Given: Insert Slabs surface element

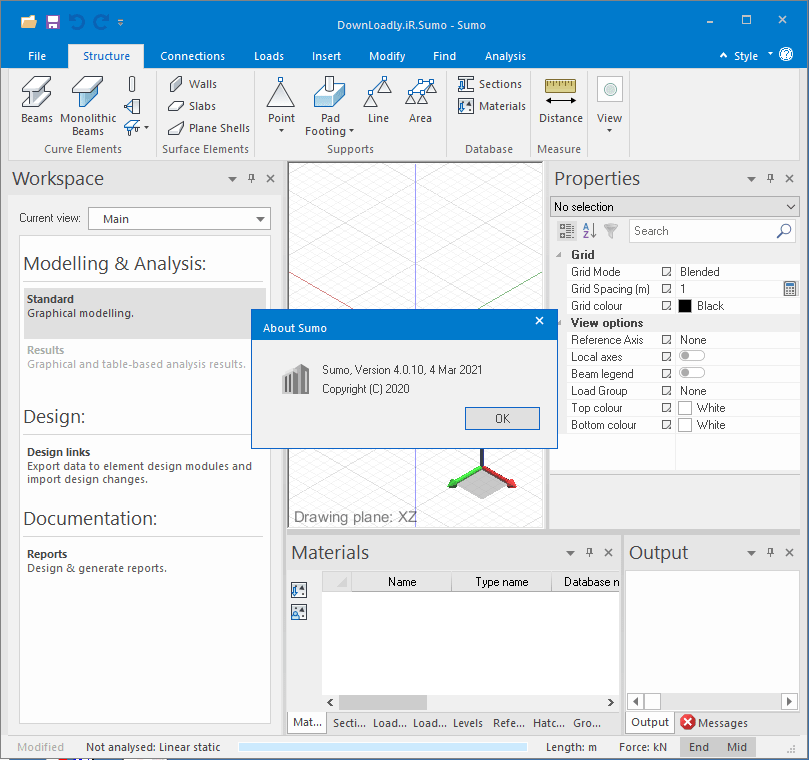Looking at the screenshot, I should point(192,106).
